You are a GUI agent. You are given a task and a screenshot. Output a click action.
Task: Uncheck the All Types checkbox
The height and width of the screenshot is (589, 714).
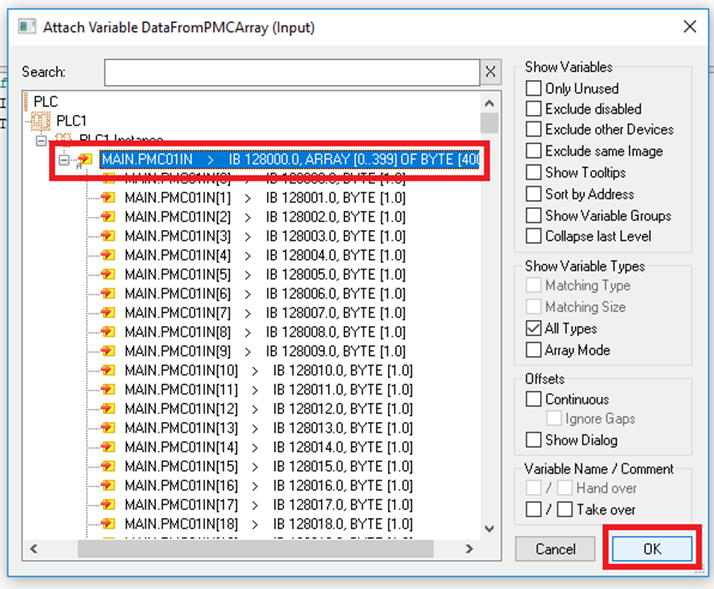coord(534,329)
